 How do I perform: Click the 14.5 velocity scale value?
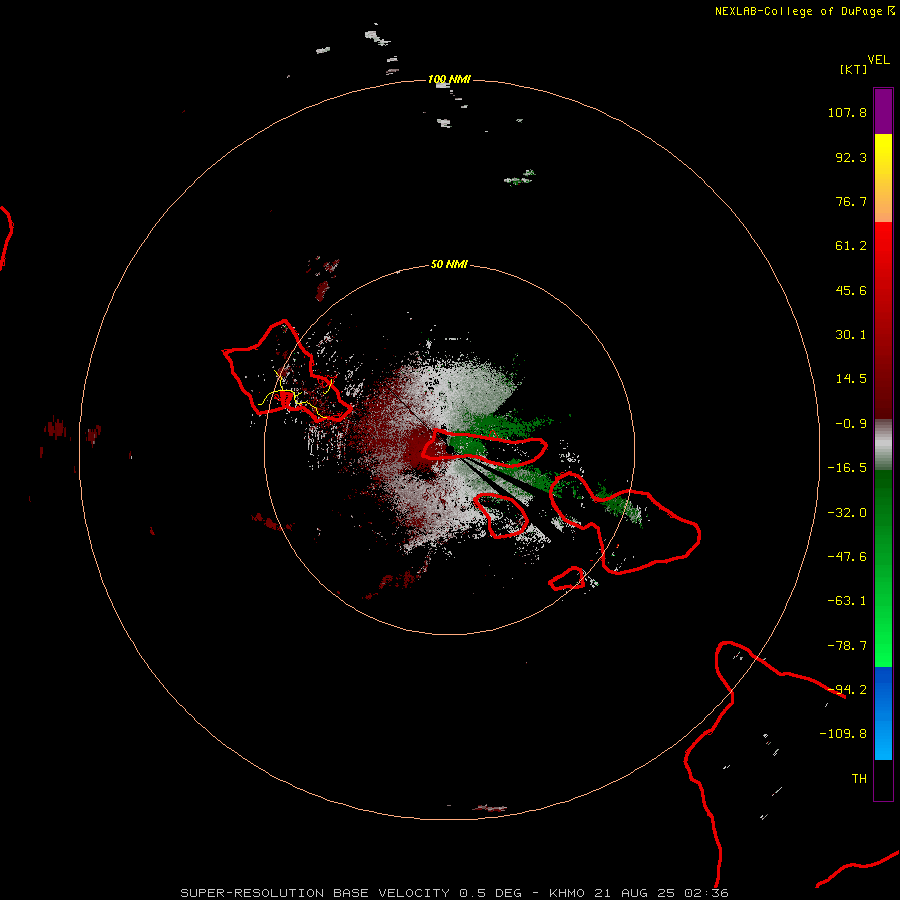[x=851, y=379]
